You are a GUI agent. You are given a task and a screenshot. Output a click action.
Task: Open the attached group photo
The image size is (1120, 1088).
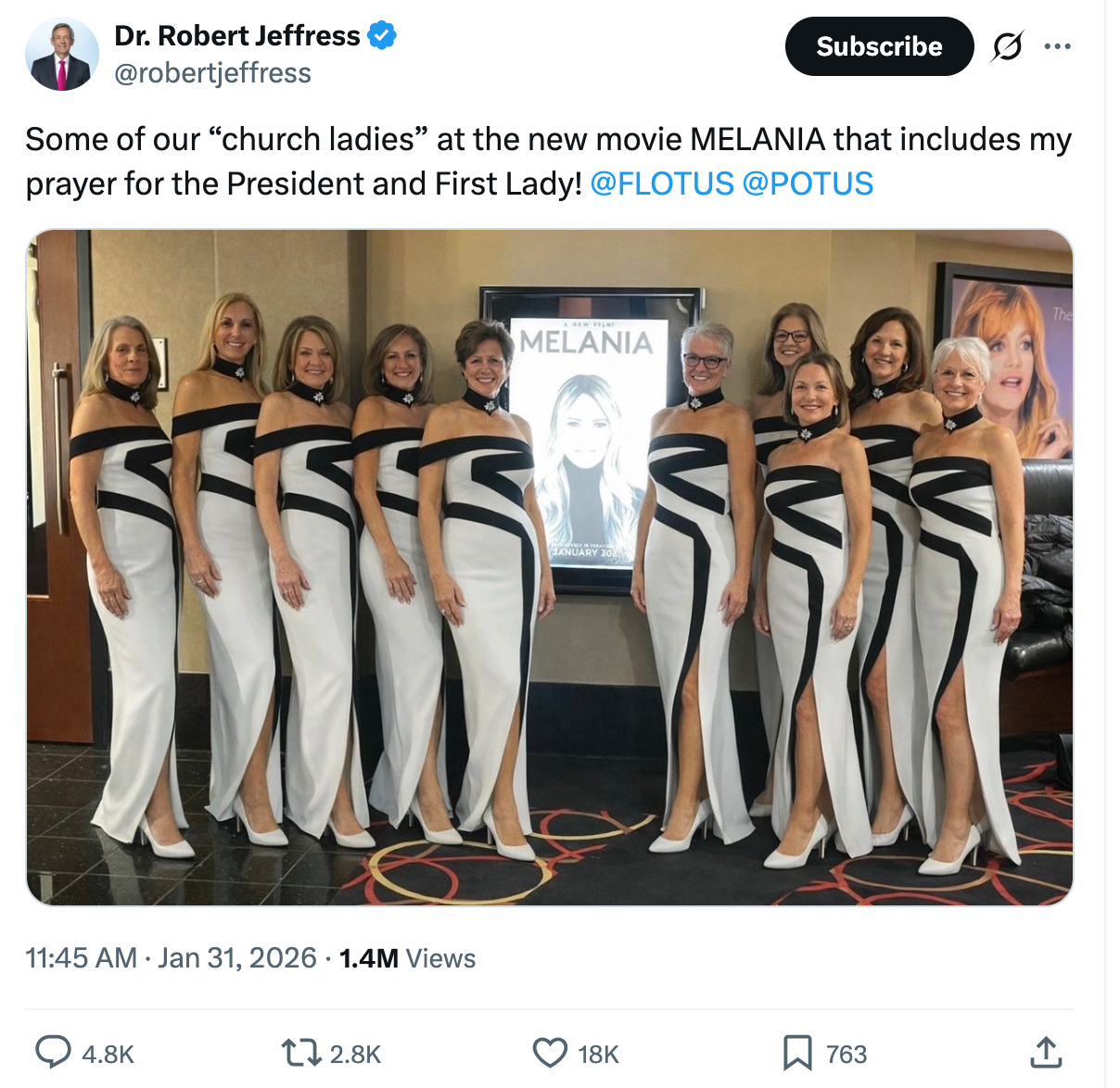click(549, 567)
